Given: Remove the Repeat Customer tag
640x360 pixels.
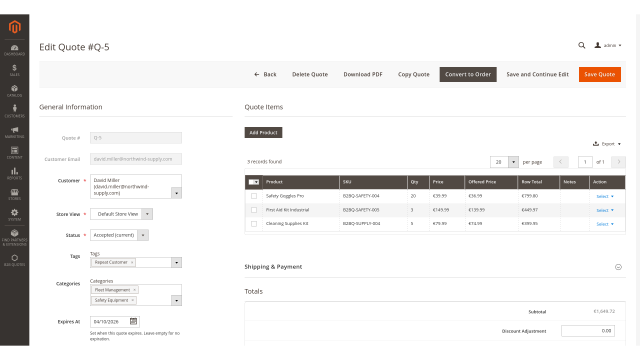Looking at the screenshot, I should click(132, 262).
